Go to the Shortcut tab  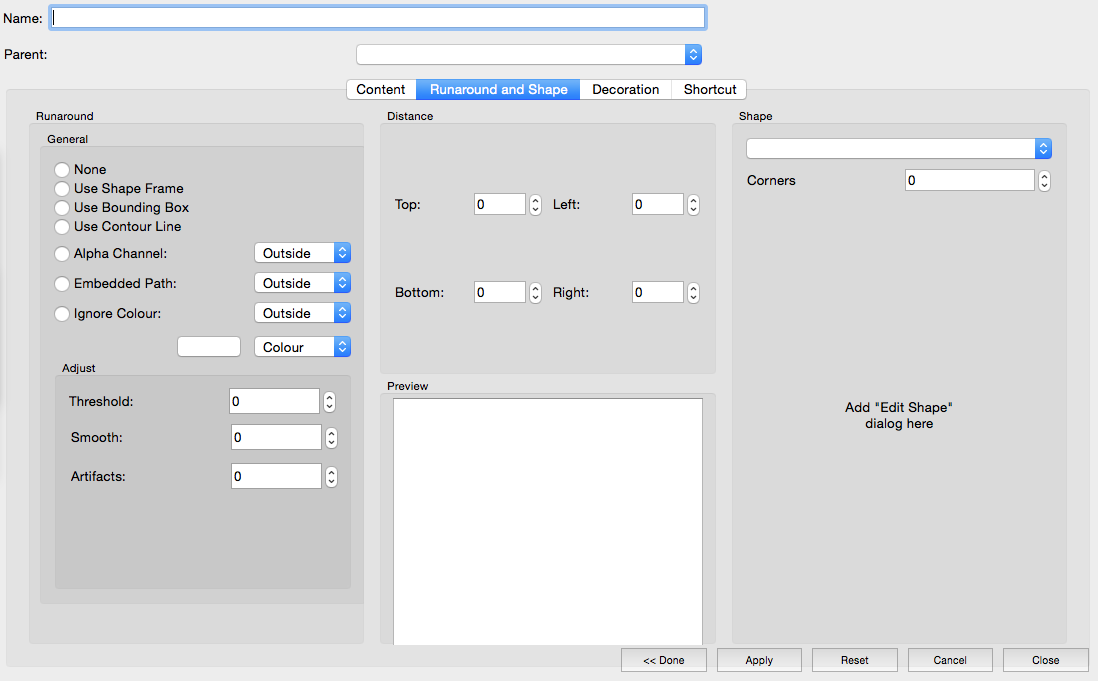pos(710,90)
